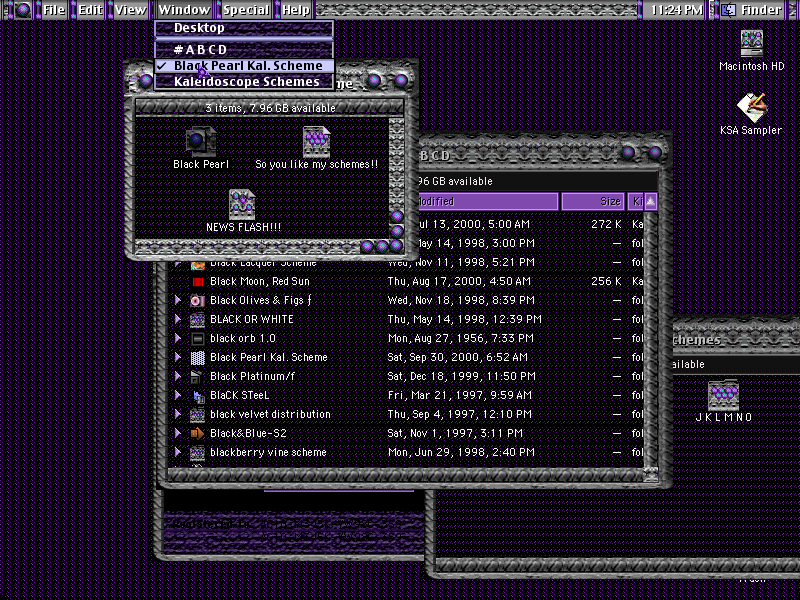The image size is (800, 600).
Task: Select the NEWS FLASH!!! document icon
Action: (242, 205)
